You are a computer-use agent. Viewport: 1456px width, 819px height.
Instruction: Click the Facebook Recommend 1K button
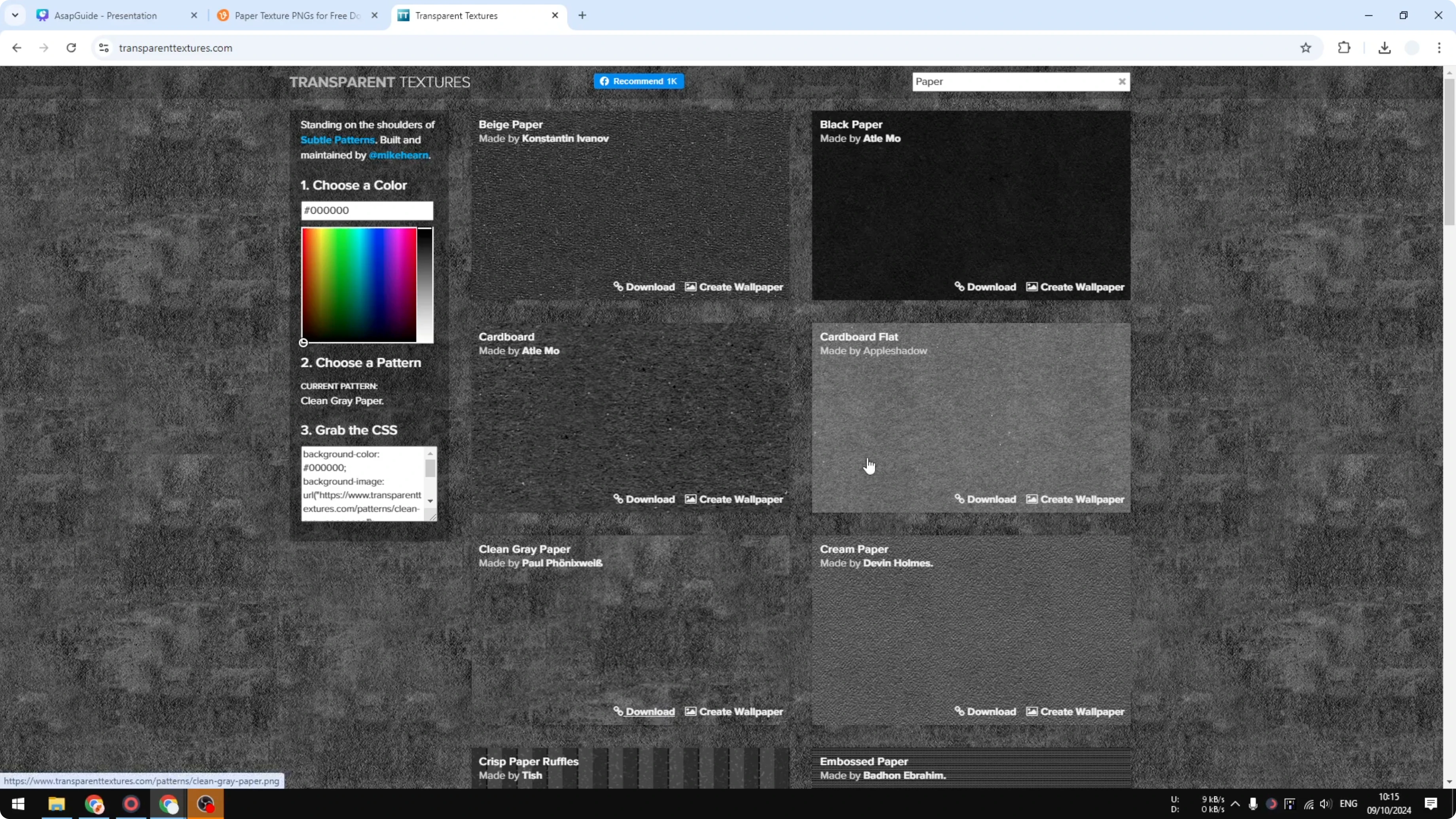639,81
